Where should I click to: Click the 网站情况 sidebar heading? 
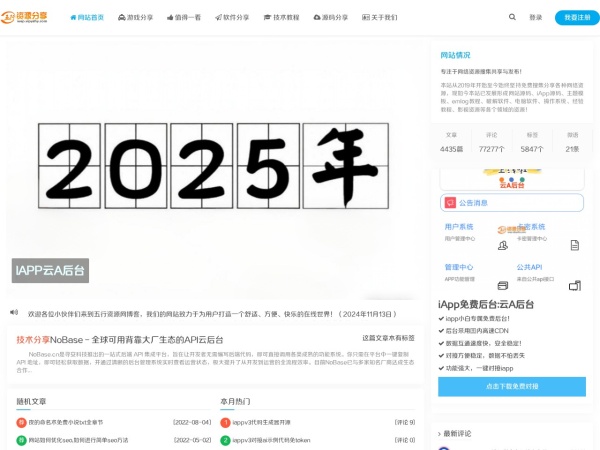(455, 55)
